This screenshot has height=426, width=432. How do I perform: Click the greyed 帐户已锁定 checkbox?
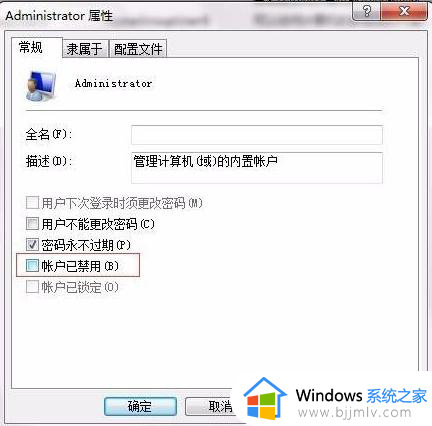tap(32, 286)
